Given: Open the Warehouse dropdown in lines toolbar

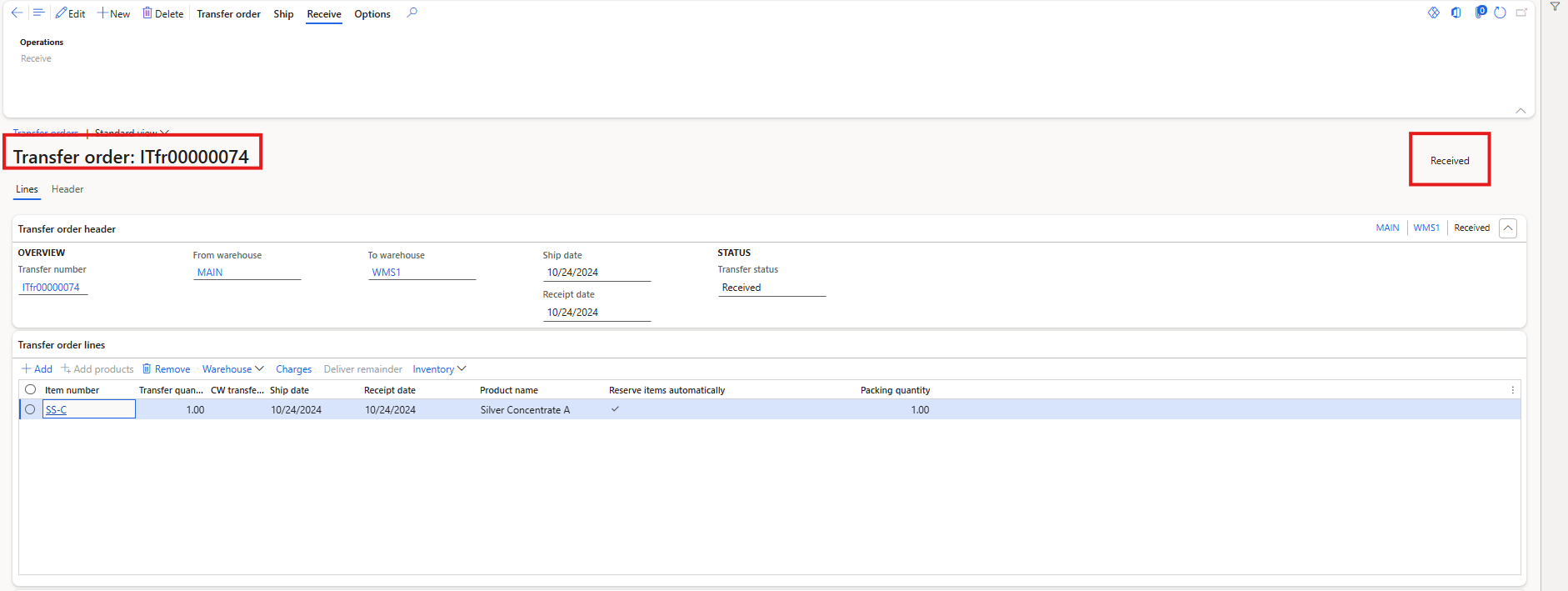Looking at the screenshot, I should pyautogui.click(x=232, y=369).
